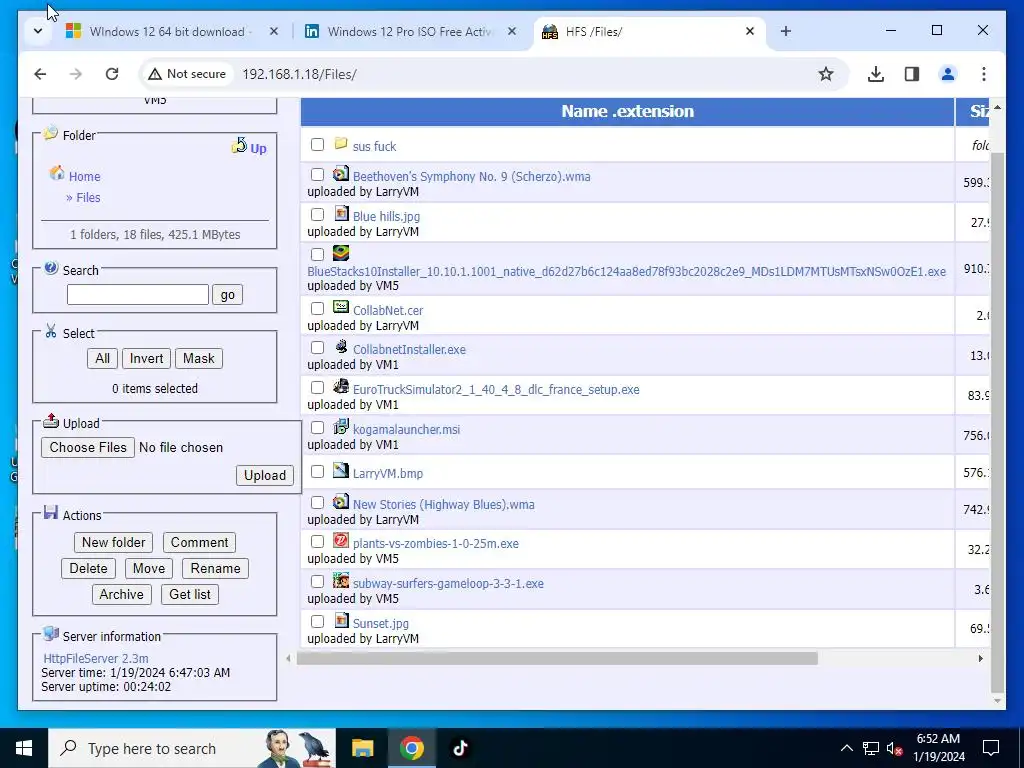Screen dimensions: 1024x768
Task: Click the Invert selection button
Action: 146,359
